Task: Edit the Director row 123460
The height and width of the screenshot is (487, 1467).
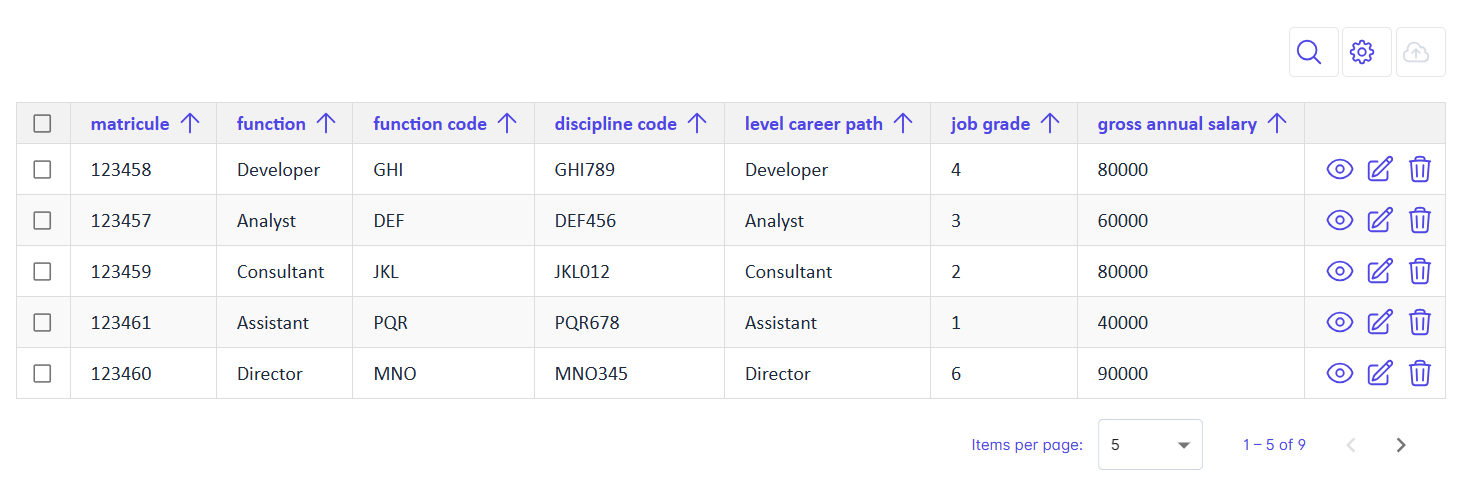Action: [1379, 374]
